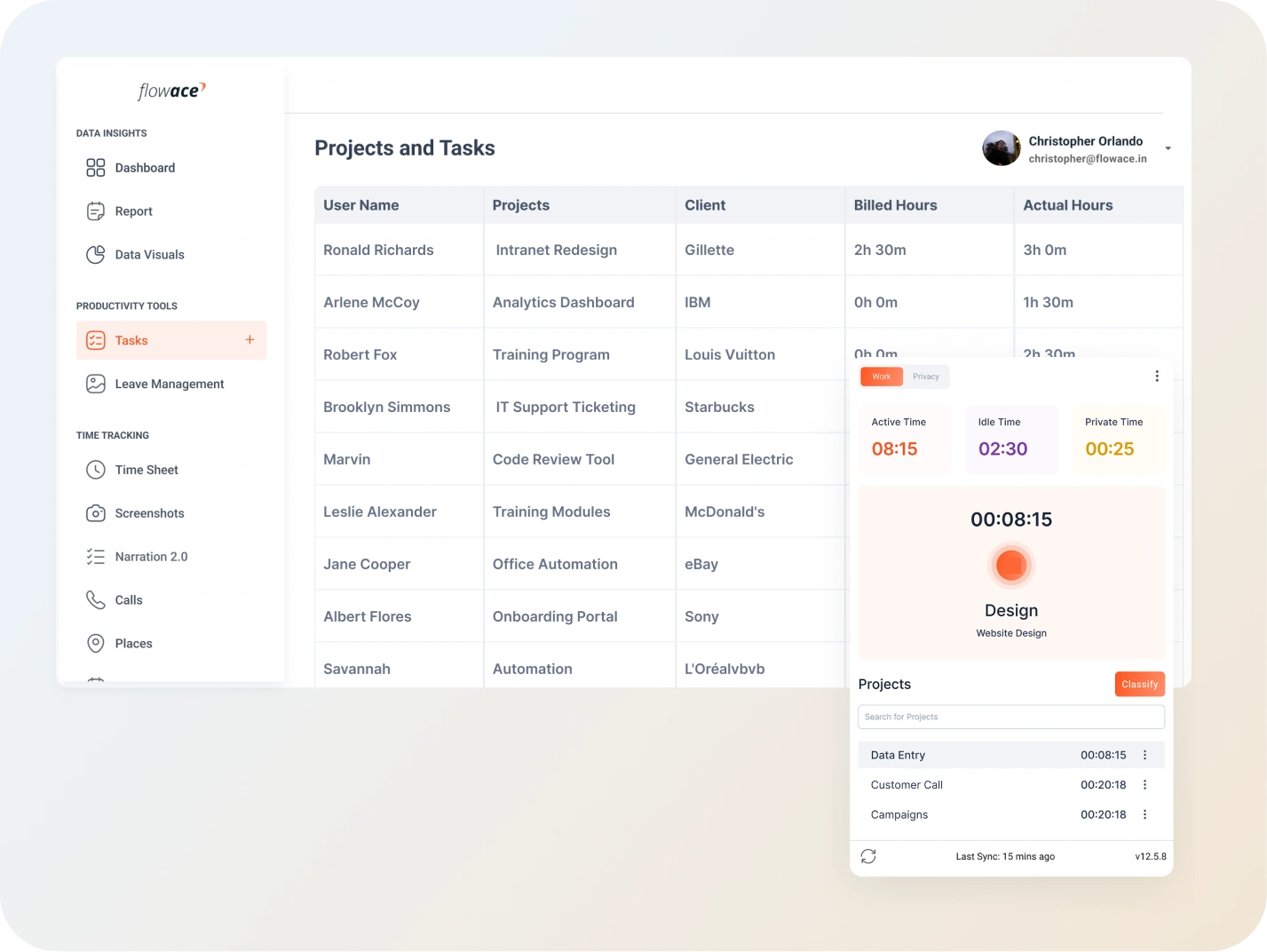Click the Classify button

click(x=1139, y=684)
